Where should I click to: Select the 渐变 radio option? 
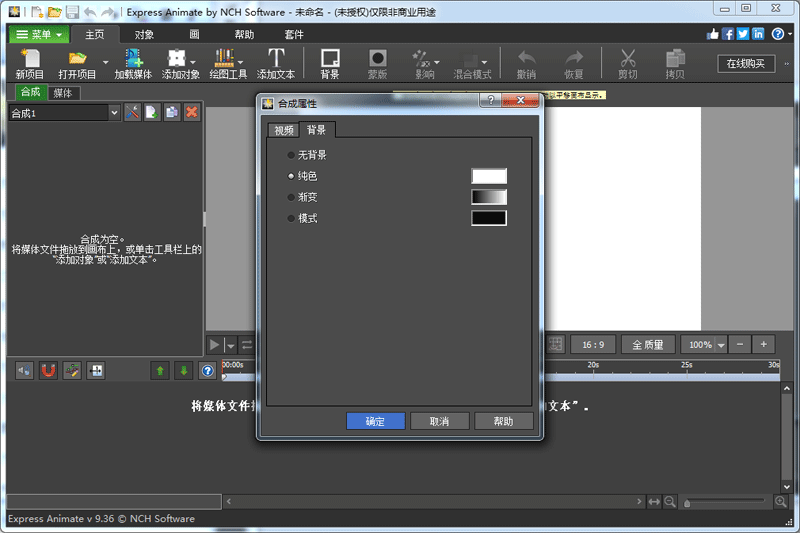(x=291, y=197)
